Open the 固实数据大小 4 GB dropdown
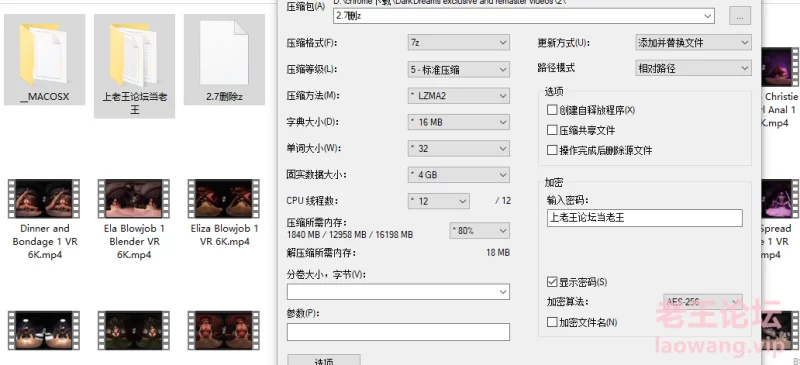 459,175
